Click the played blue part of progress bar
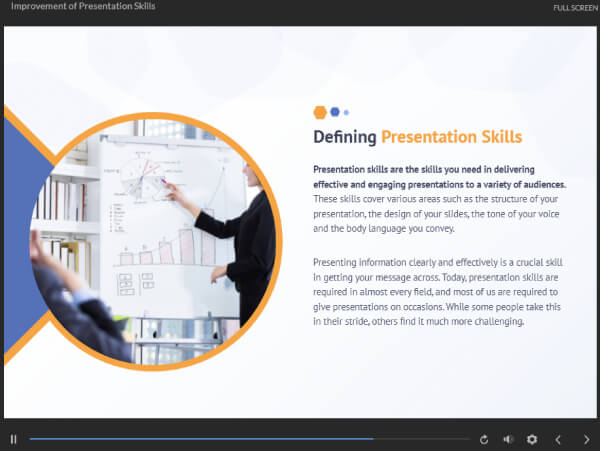600x451 pixels. (200, 439)
